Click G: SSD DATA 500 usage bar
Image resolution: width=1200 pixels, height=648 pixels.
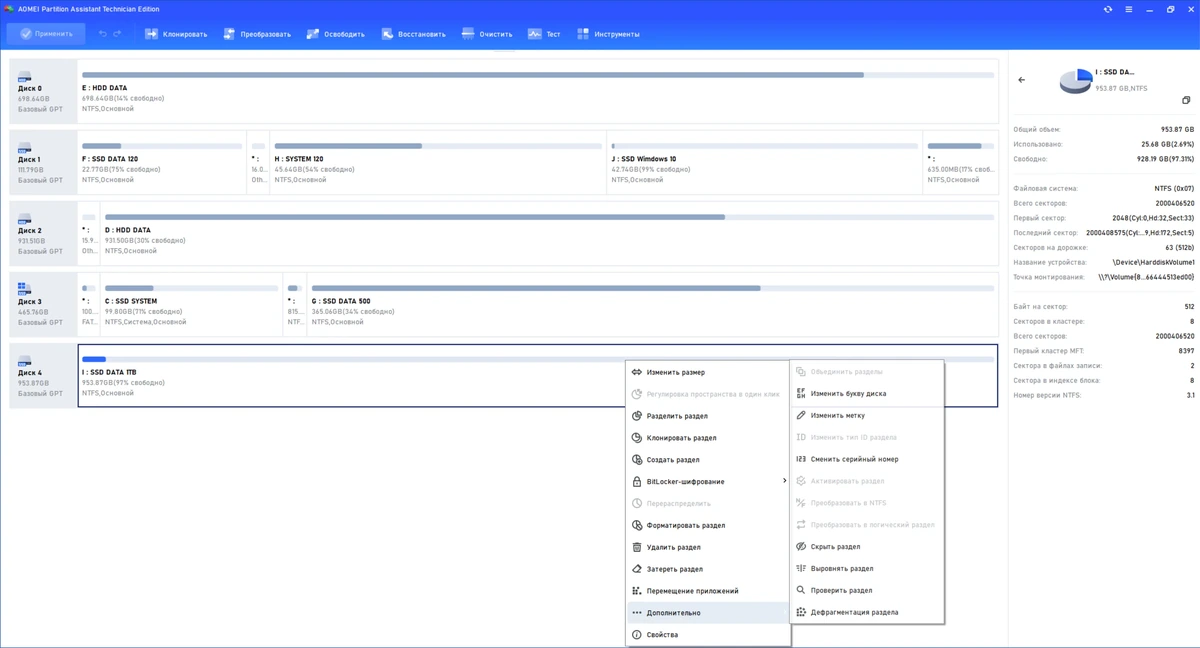653,288
